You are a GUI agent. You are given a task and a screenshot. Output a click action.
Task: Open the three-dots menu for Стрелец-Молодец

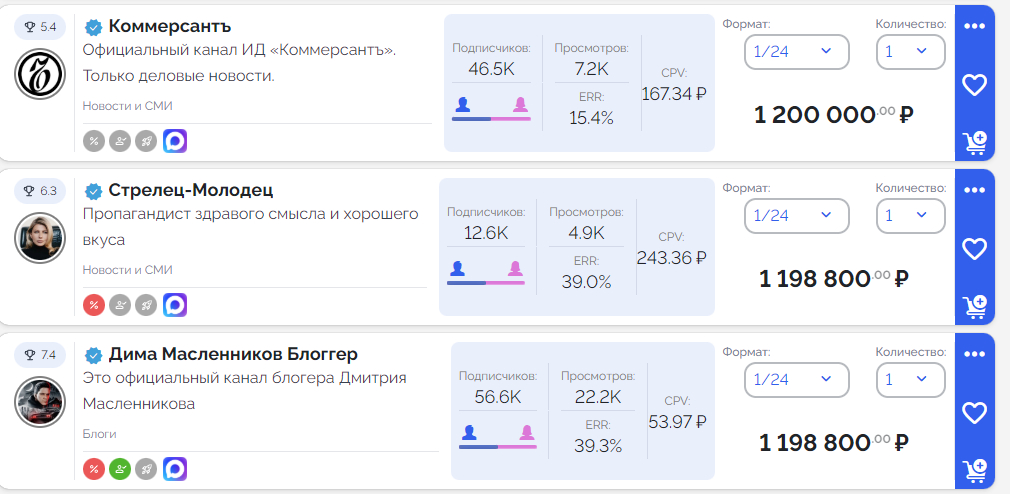(974, 190)
